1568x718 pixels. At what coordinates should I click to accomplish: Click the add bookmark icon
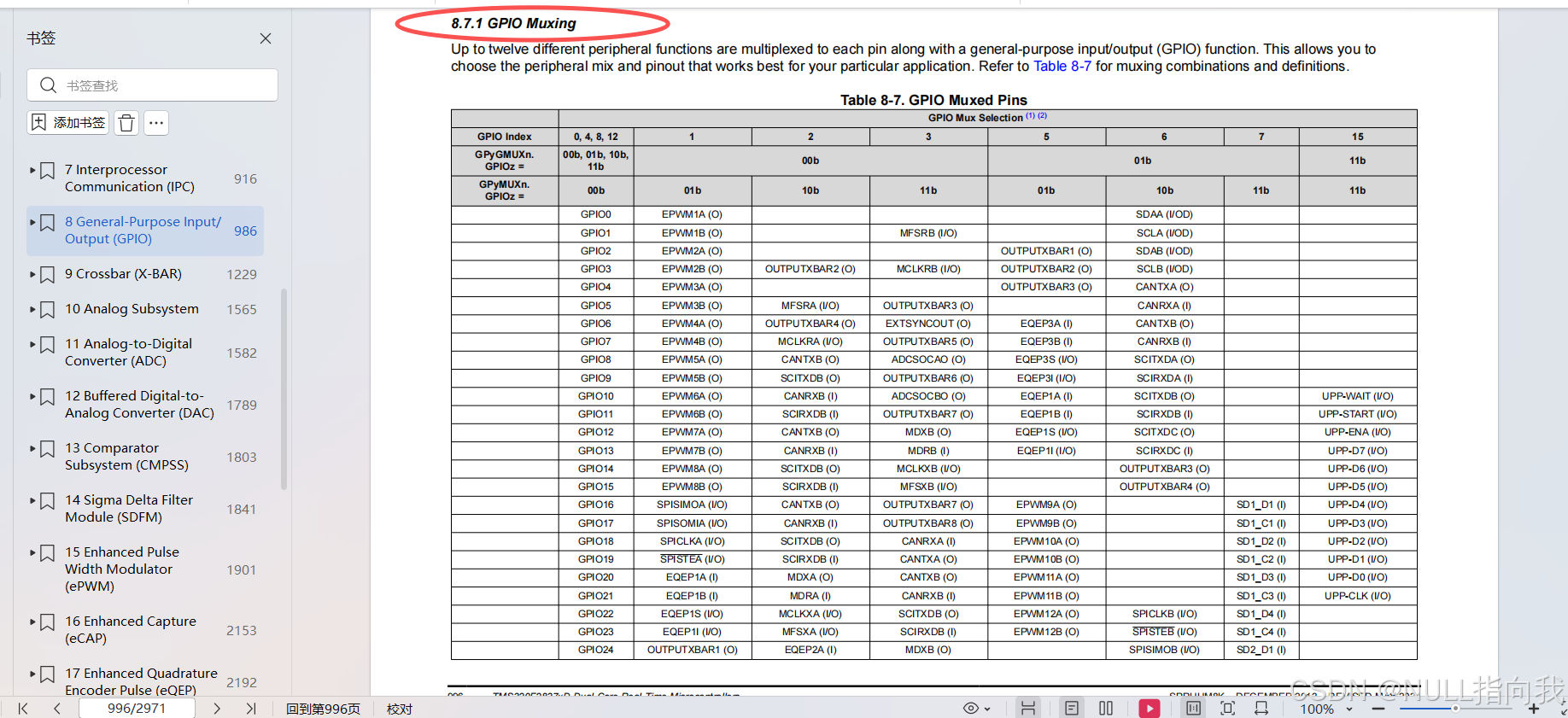point(39,123)
